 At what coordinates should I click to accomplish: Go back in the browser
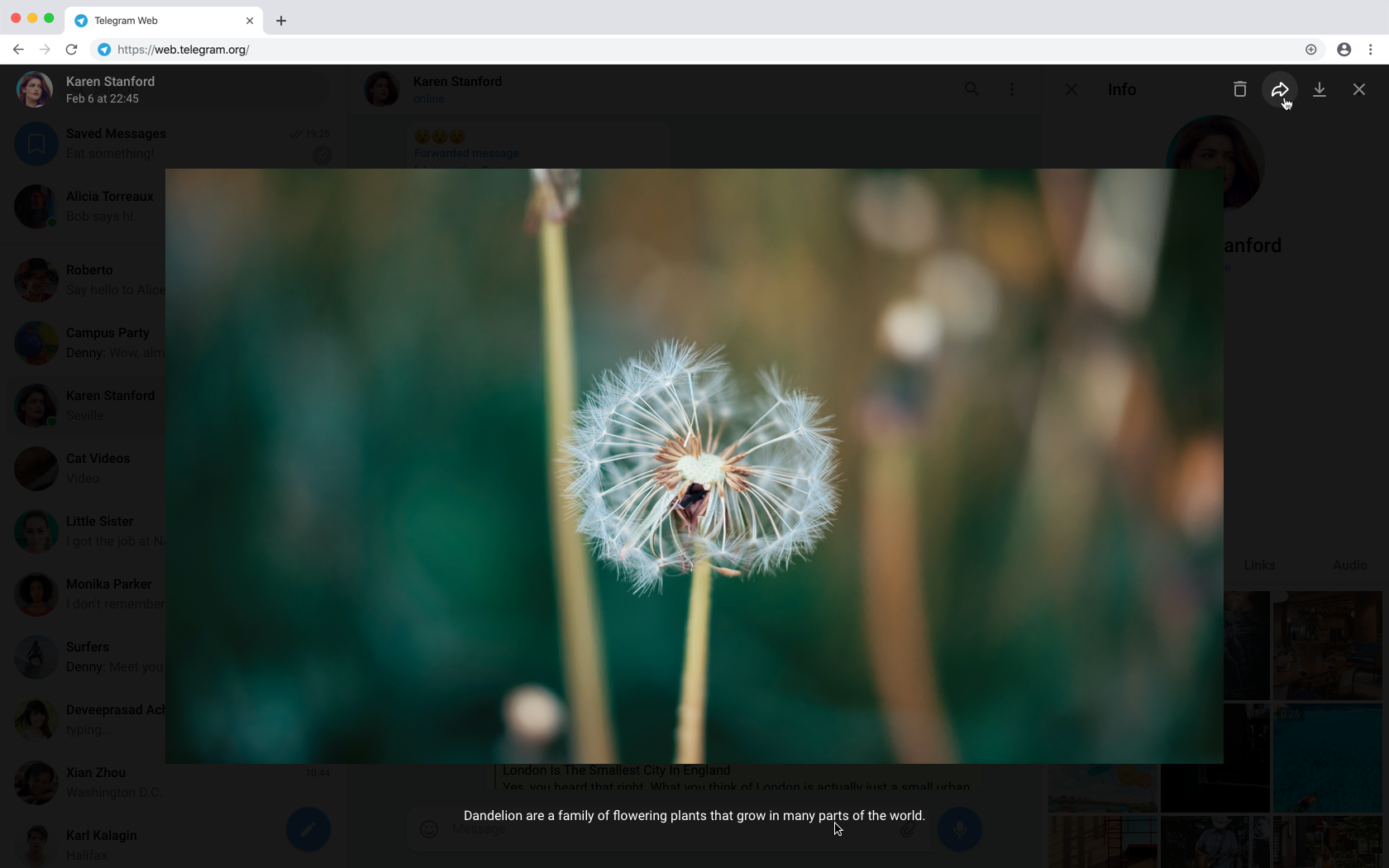[18, 50]
